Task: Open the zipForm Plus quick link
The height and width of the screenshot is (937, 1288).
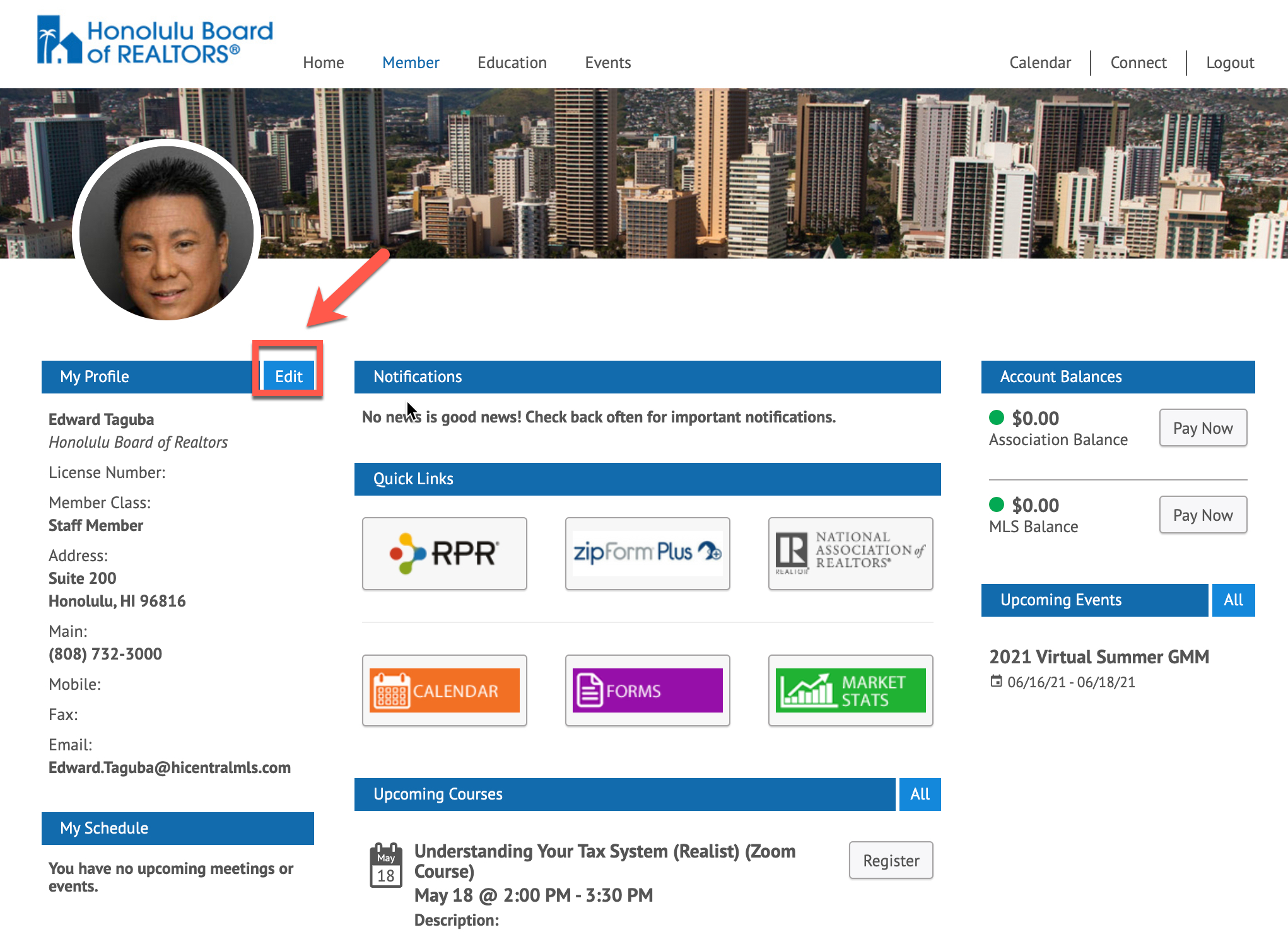Action: pos(647,553)
